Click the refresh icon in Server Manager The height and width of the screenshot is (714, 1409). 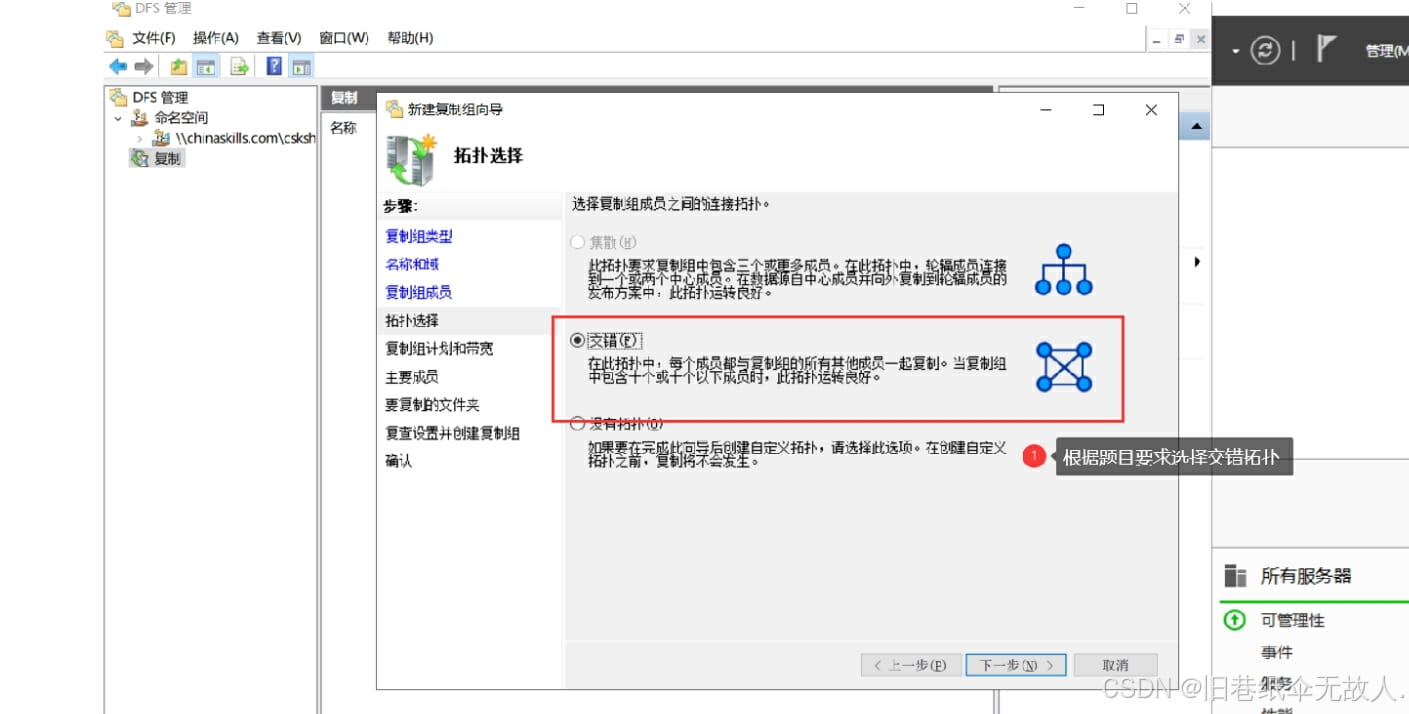click(x=1266, y=50)
